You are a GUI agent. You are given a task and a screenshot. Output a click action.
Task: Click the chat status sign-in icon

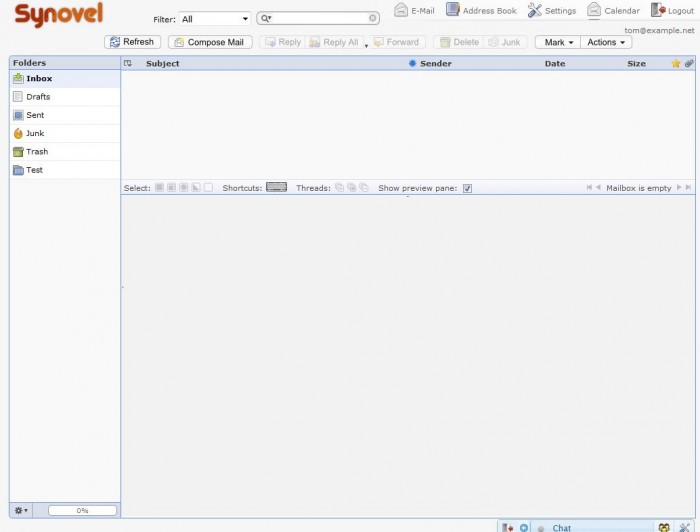point(507,528)
